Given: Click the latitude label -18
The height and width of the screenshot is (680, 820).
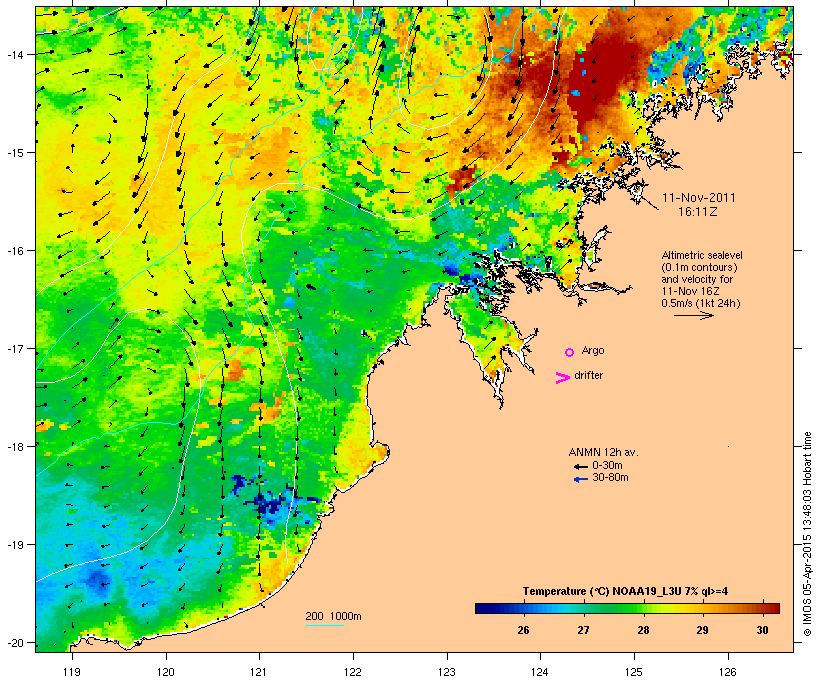Looking at the screenshot, I should 15,447.
